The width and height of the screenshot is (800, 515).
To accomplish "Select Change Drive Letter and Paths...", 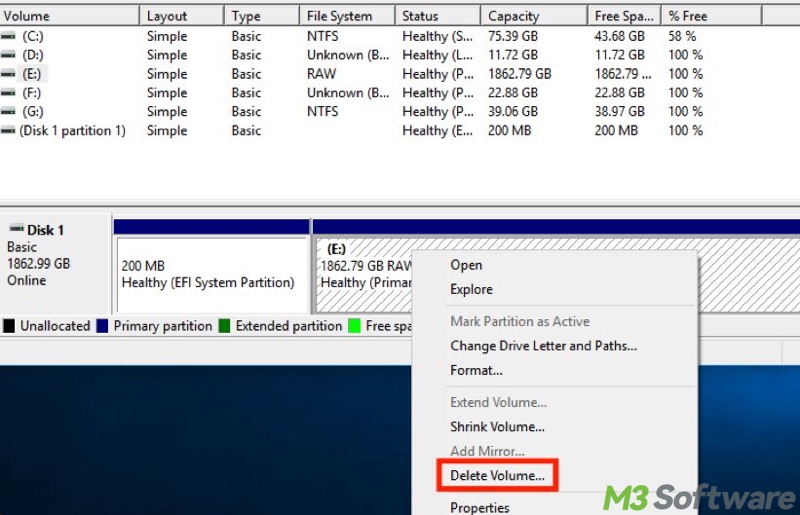I will [x=555, y=346].
